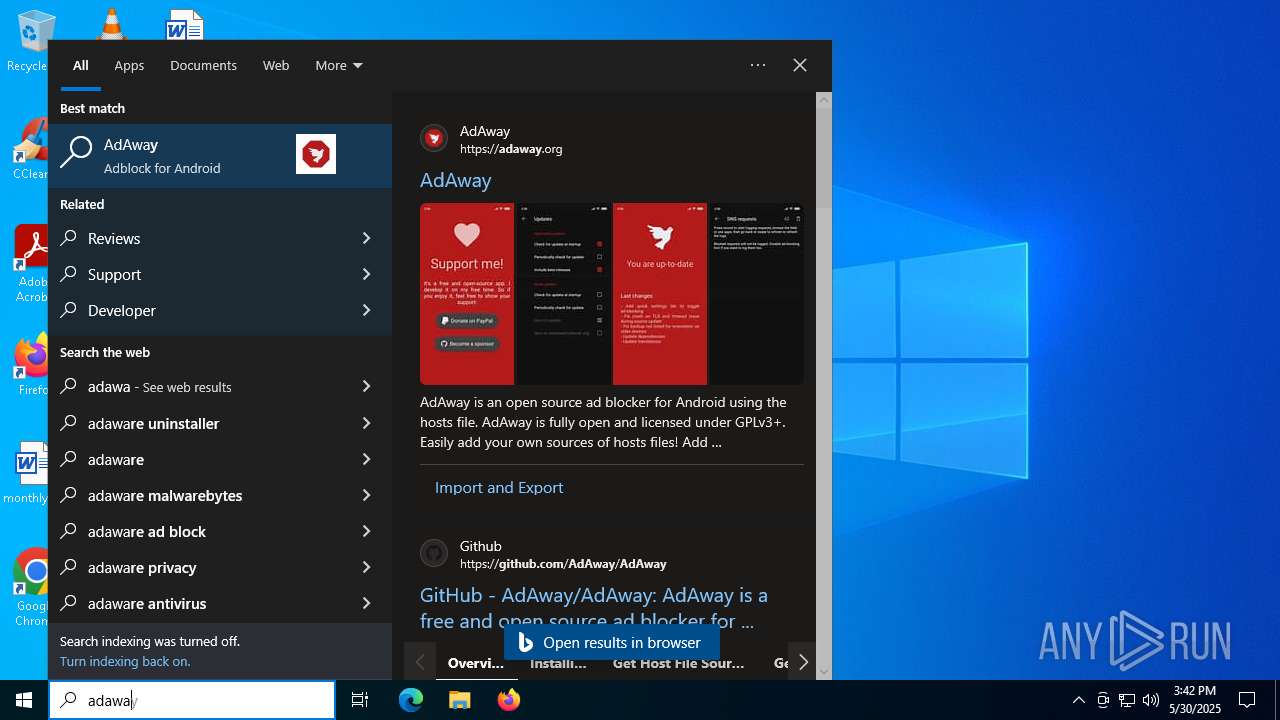
Task: Open the Recycle Bin desktop icon
Action: [x=30, y=38]
